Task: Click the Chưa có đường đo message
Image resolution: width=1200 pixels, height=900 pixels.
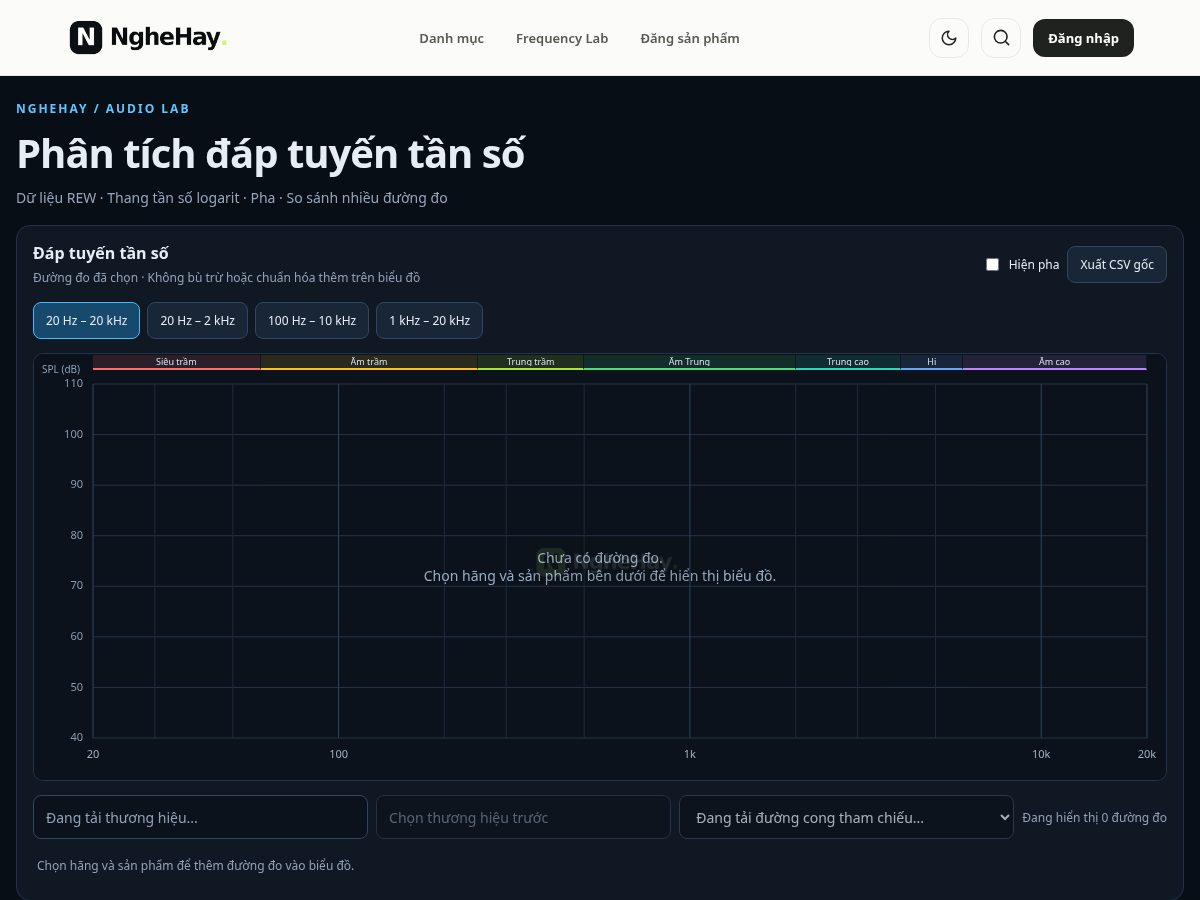Action: pyautogui.click(x=600, y=558)
